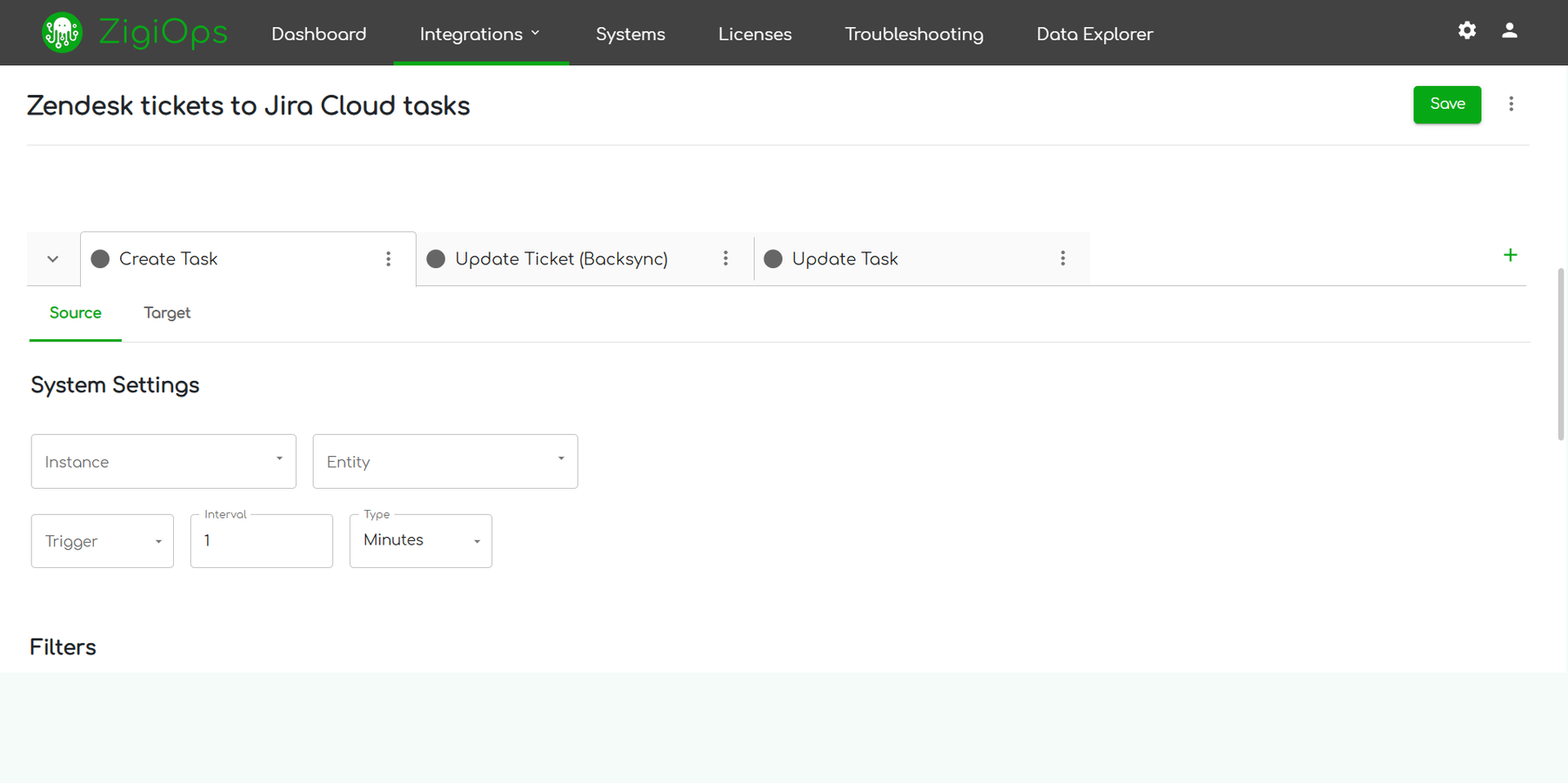Open the Instance dropdown
Viewport: 1568px width, 783px height.
pyautogui.click(x=163, y=461)
